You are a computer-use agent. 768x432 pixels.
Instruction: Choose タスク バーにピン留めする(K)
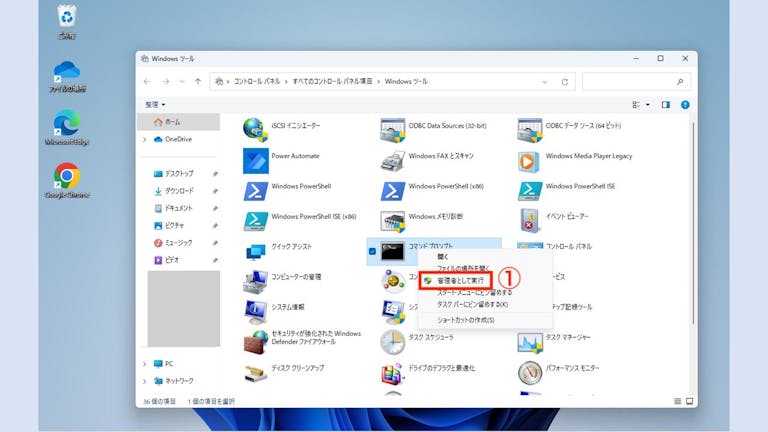coord(472,304)
